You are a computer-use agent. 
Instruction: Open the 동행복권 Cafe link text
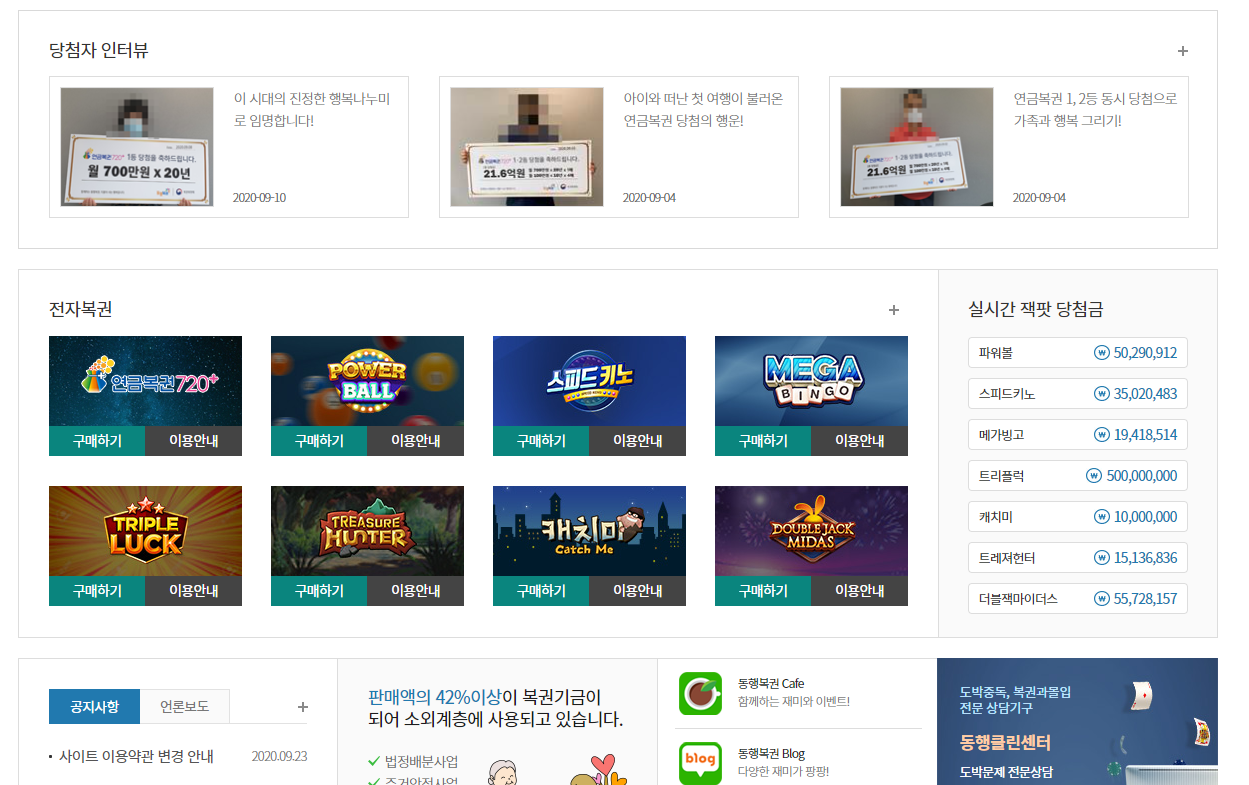[x=771, y=684]
